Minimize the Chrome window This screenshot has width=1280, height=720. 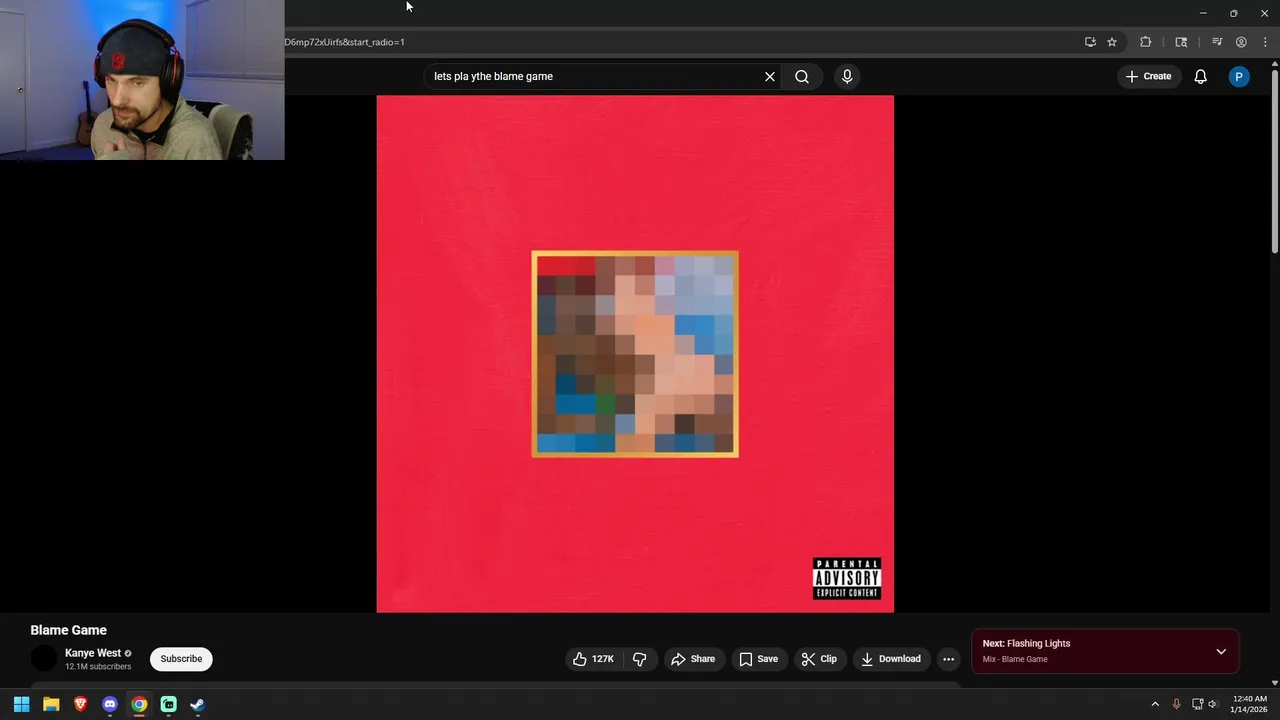1203,13
